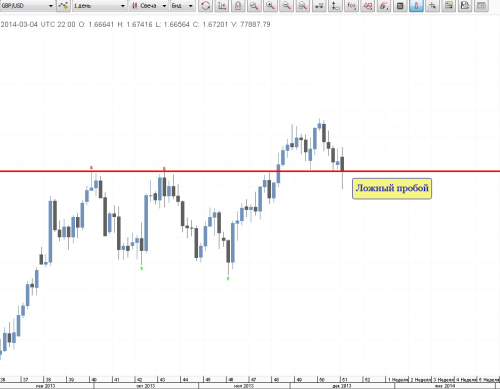The width and height of the screenshot is (500, 389).
Task: Open the Свеча chart type dropdown
Action: click(149, 6)
